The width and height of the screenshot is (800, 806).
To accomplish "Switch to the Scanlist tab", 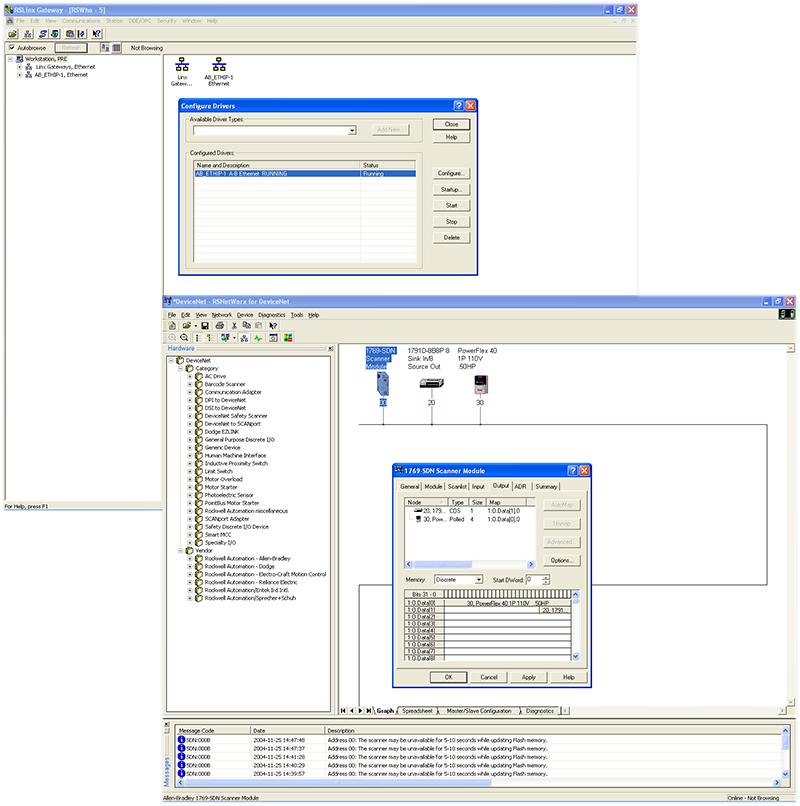I will (x=458, y=486).
